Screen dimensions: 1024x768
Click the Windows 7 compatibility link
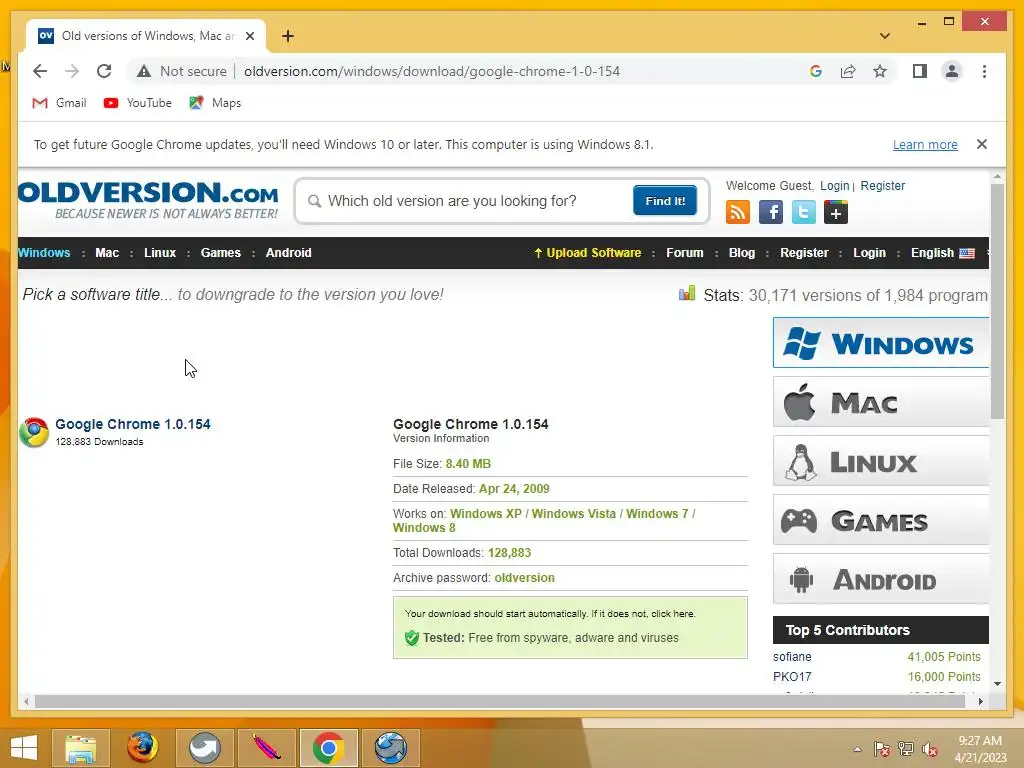(657, 513)
